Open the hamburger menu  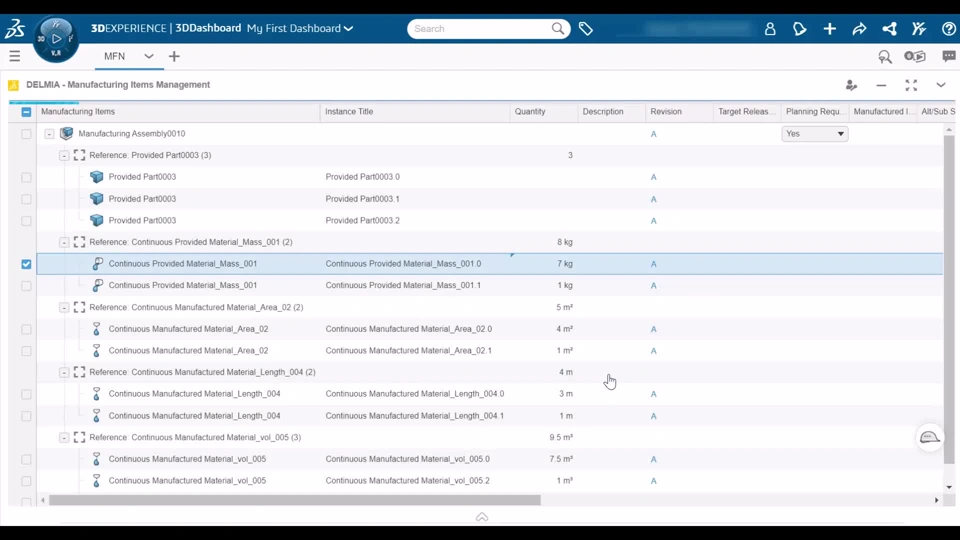tap(15, 56)
